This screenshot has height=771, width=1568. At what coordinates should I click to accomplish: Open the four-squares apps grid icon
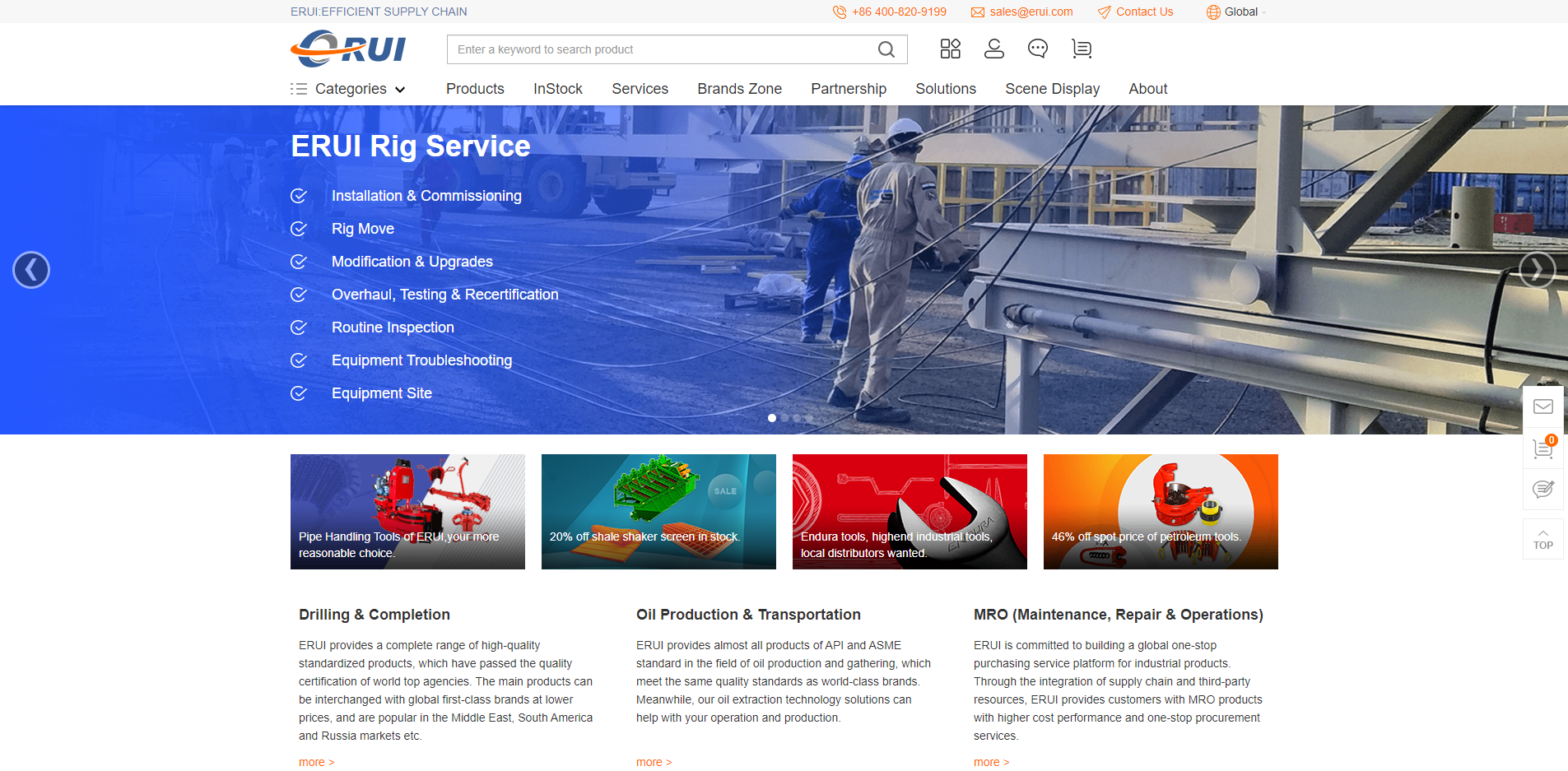point(951,49)
